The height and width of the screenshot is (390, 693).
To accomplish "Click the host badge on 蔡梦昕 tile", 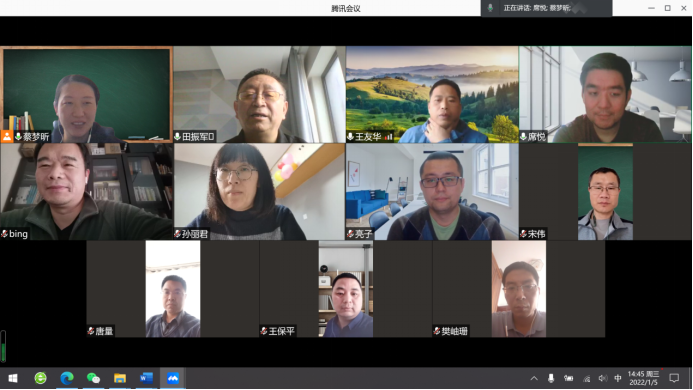I will pos(7,136).
